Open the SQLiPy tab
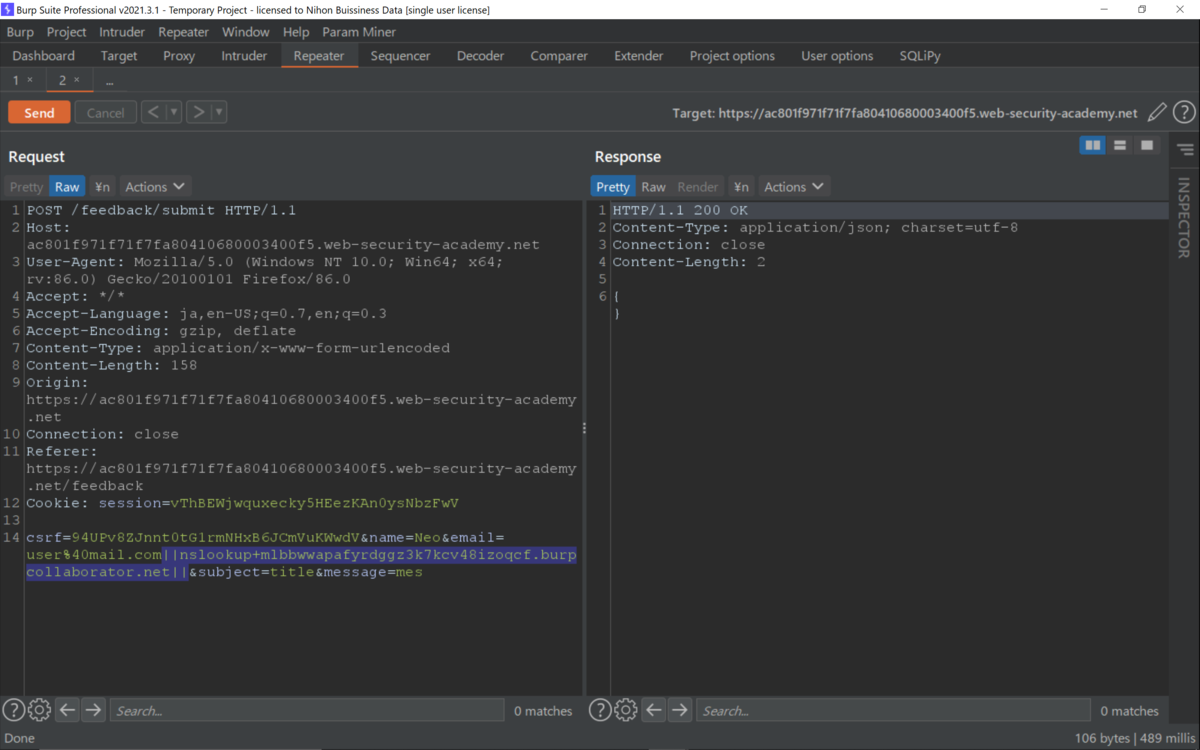Screen dimensions: 1200x750 [x=920, y=56]
